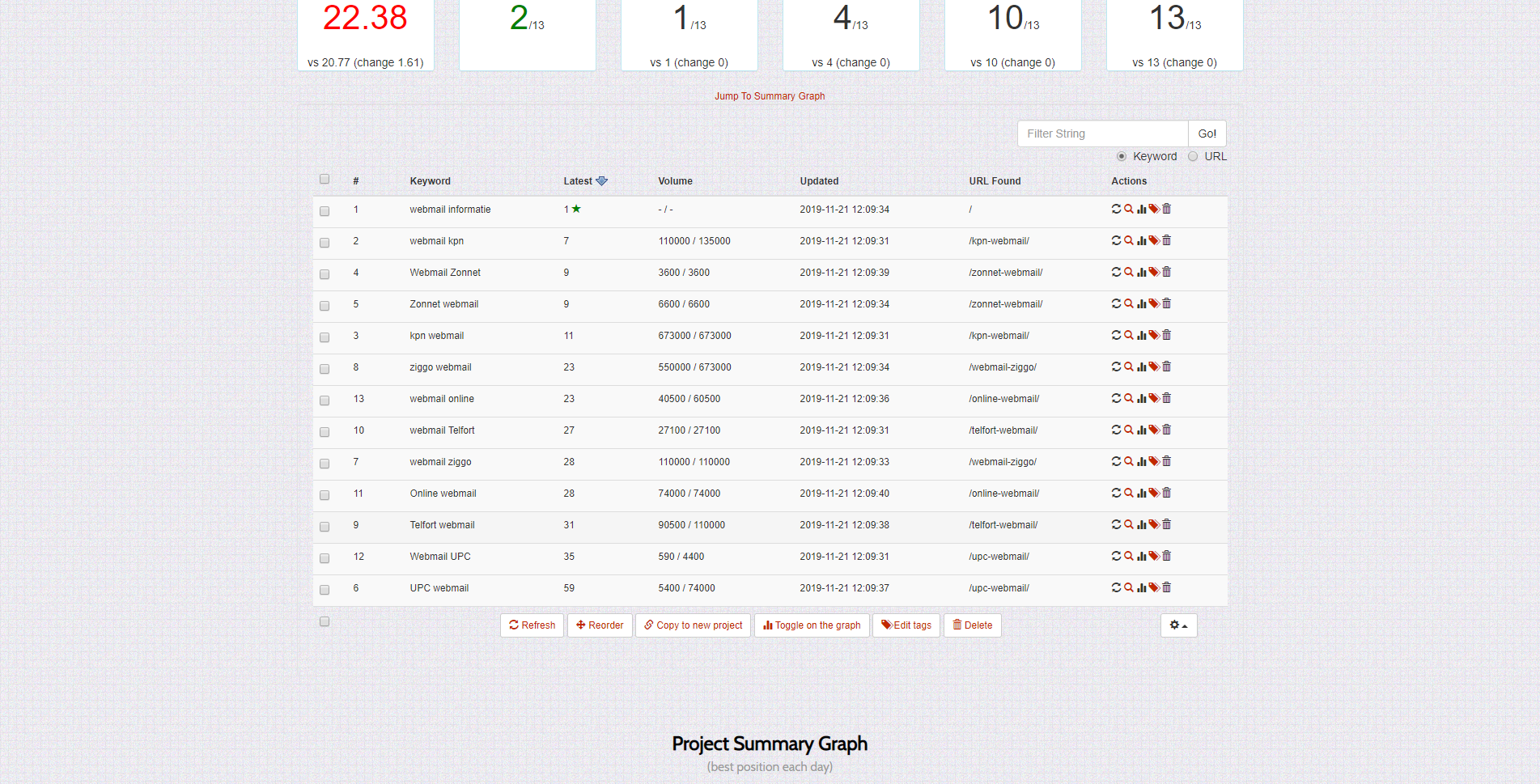Click the '/webmail-ziggo/' URL of 'ziggo webmail'
This screenshot has width=1540, height=784.
coord(1003,367)
